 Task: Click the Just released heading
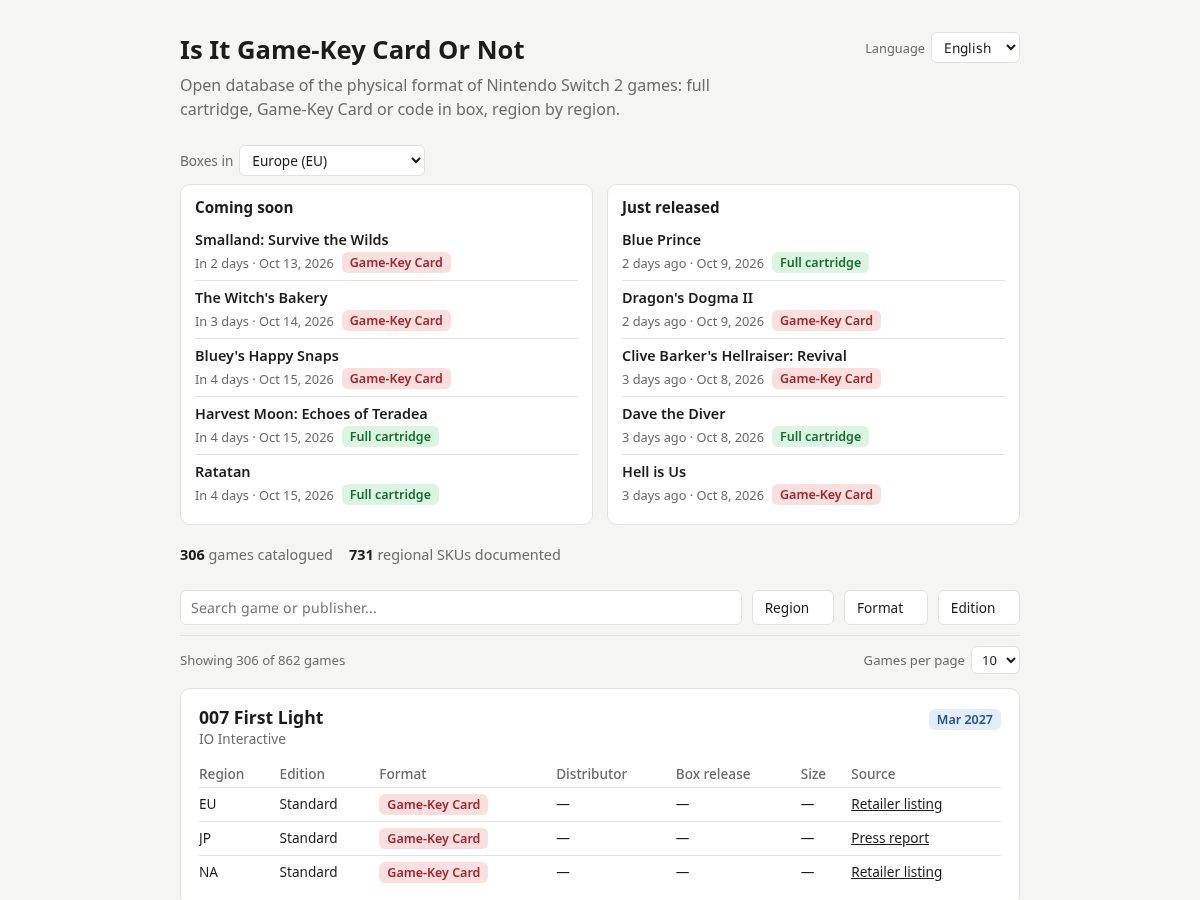tap(670, 208)
